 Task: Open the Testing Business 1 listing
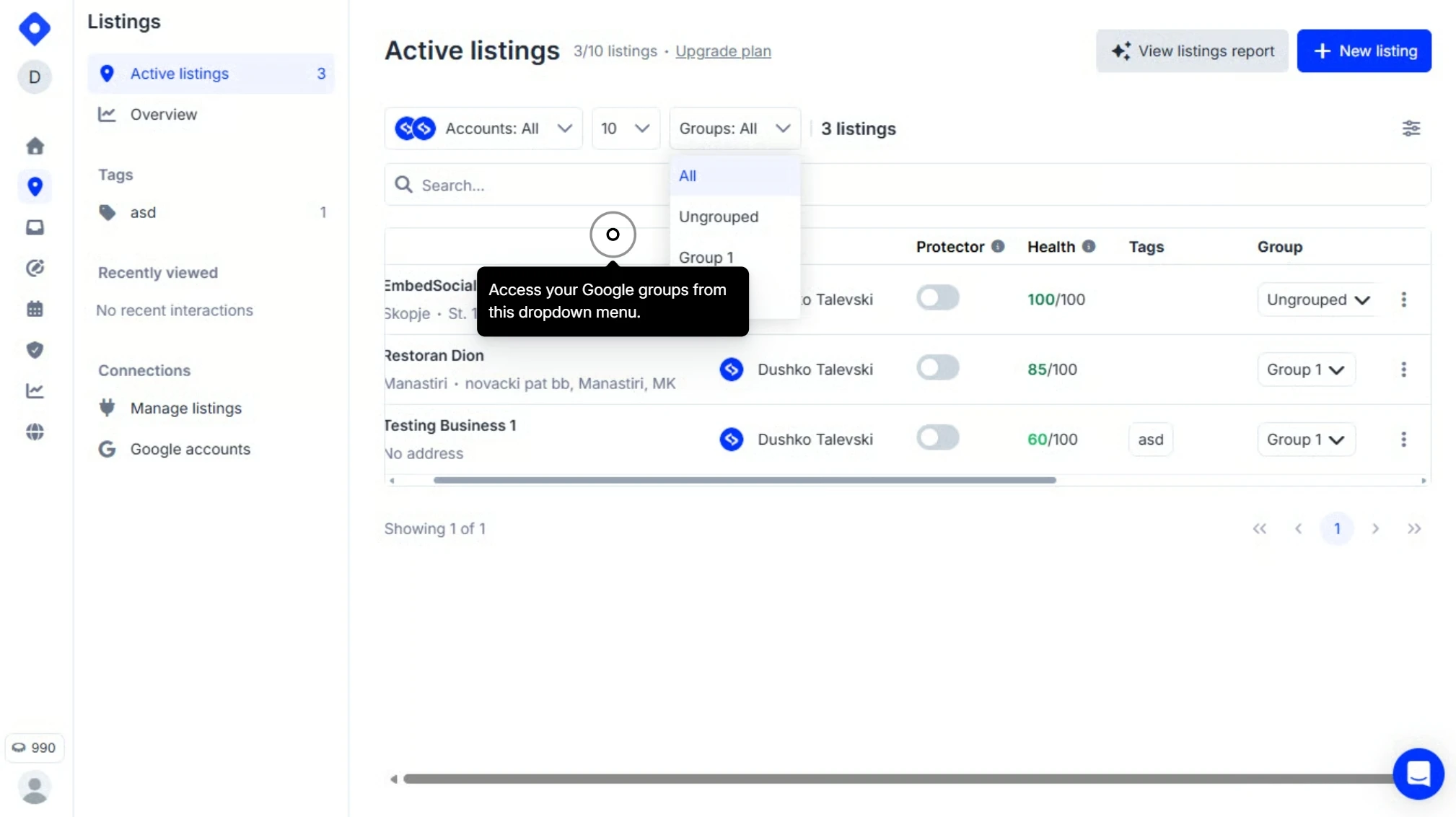tap(450, 425)
